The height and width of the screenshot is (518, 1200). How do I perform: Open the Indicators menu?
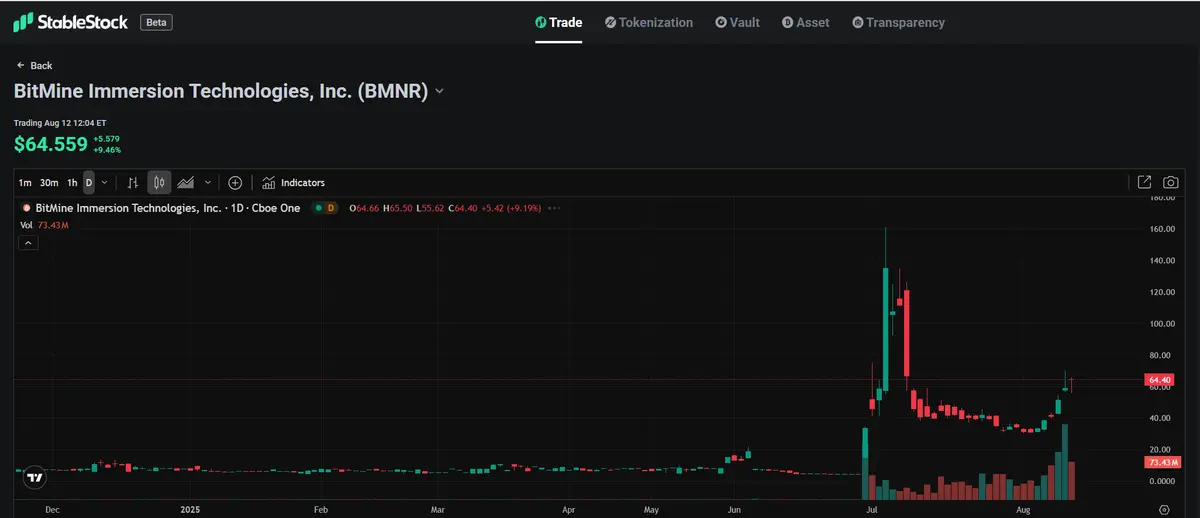pos(294,183)
